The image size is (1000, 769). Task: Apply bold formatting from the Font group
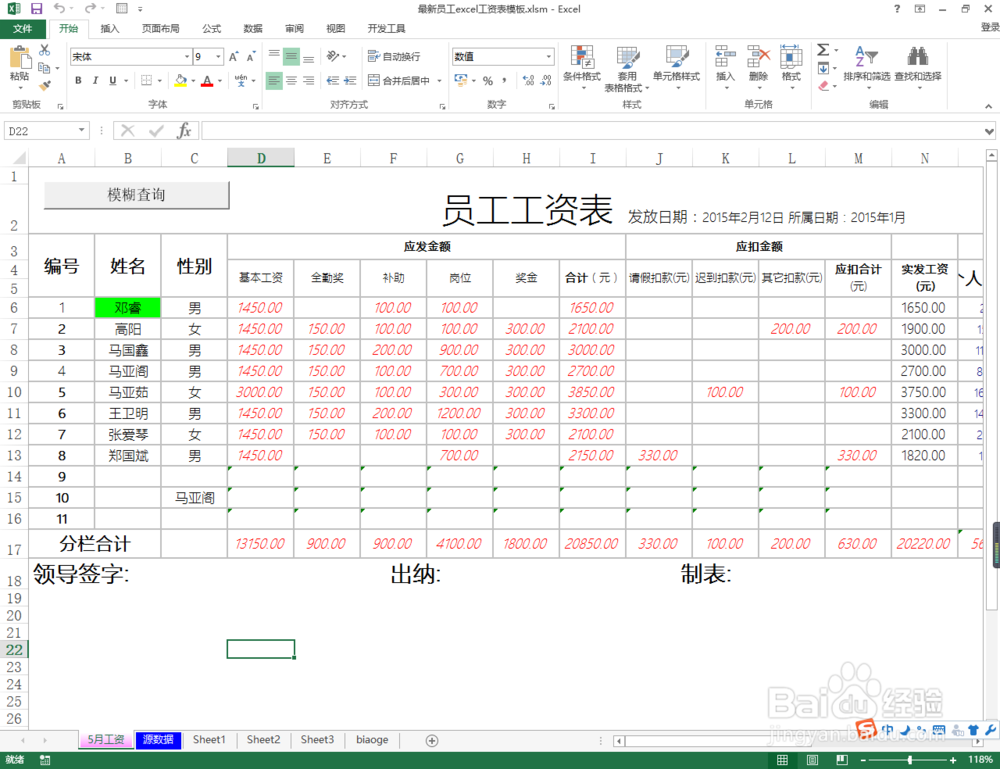77,79
